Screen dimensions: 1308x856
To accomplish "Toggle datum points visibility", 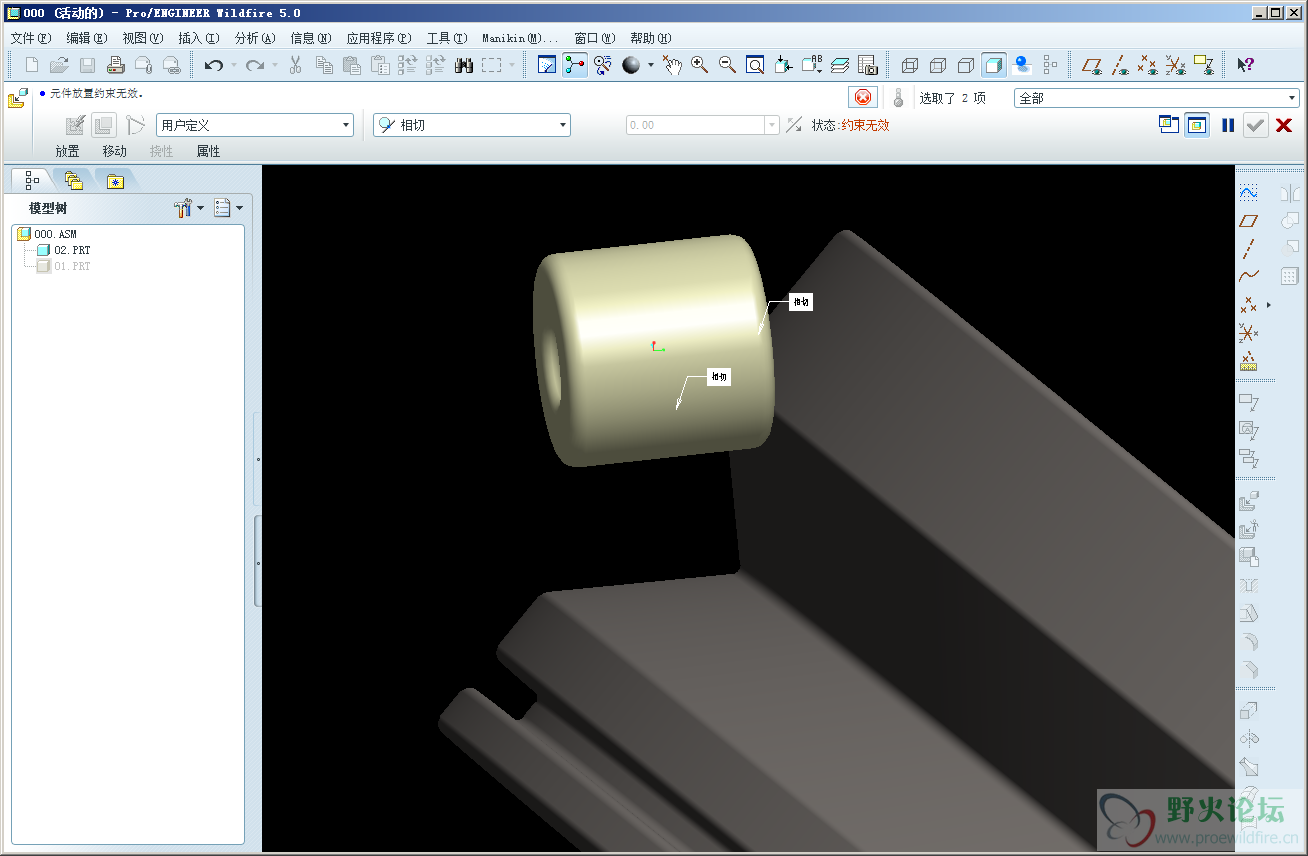I will coord(1148,65).
